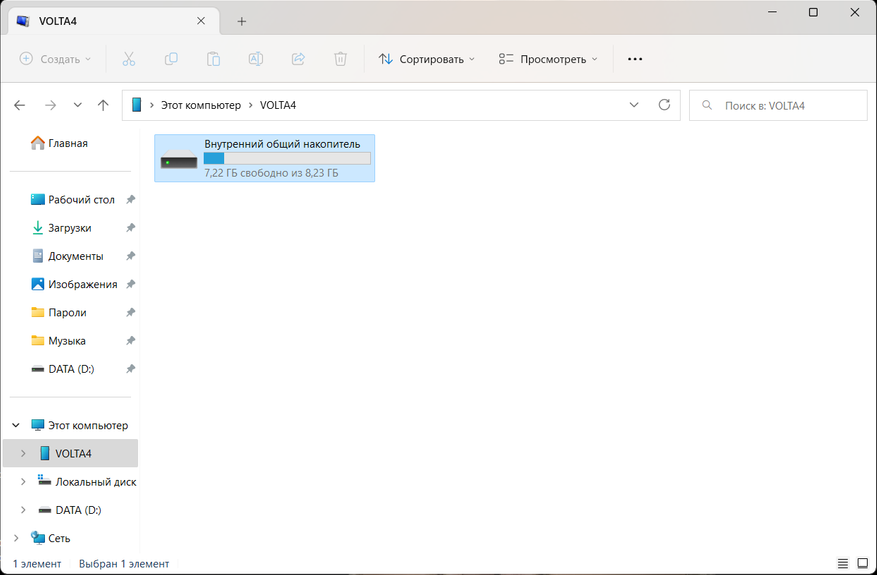877x575 pixels.
Task: Open pinned DATA (D:) in quick access
Action: pyautogui.click(x=63, y=369)
